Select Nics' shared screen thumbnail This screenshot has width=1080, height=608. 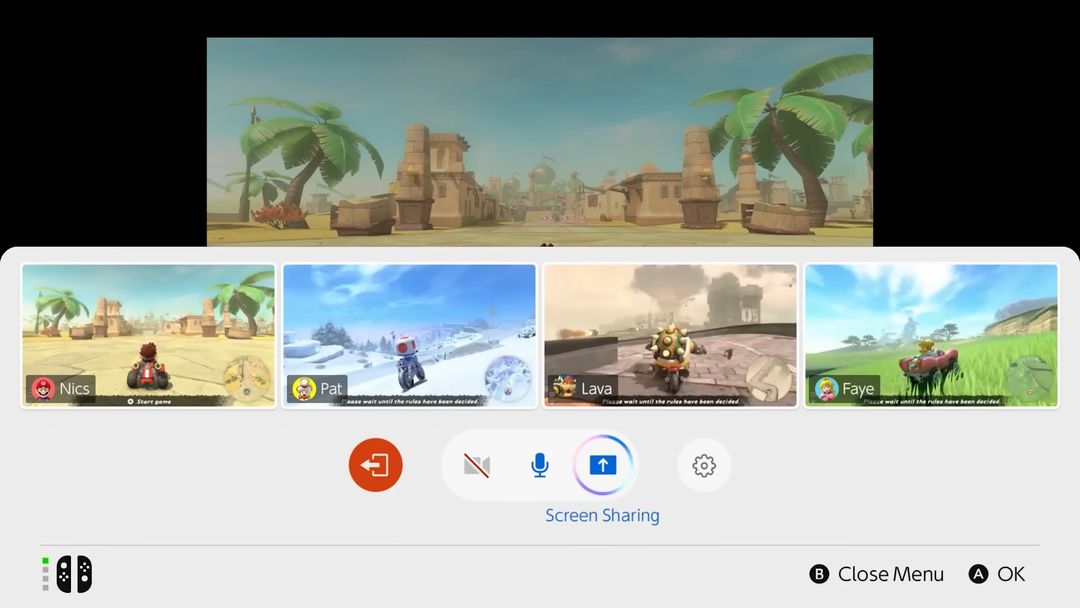coord(148,336)
